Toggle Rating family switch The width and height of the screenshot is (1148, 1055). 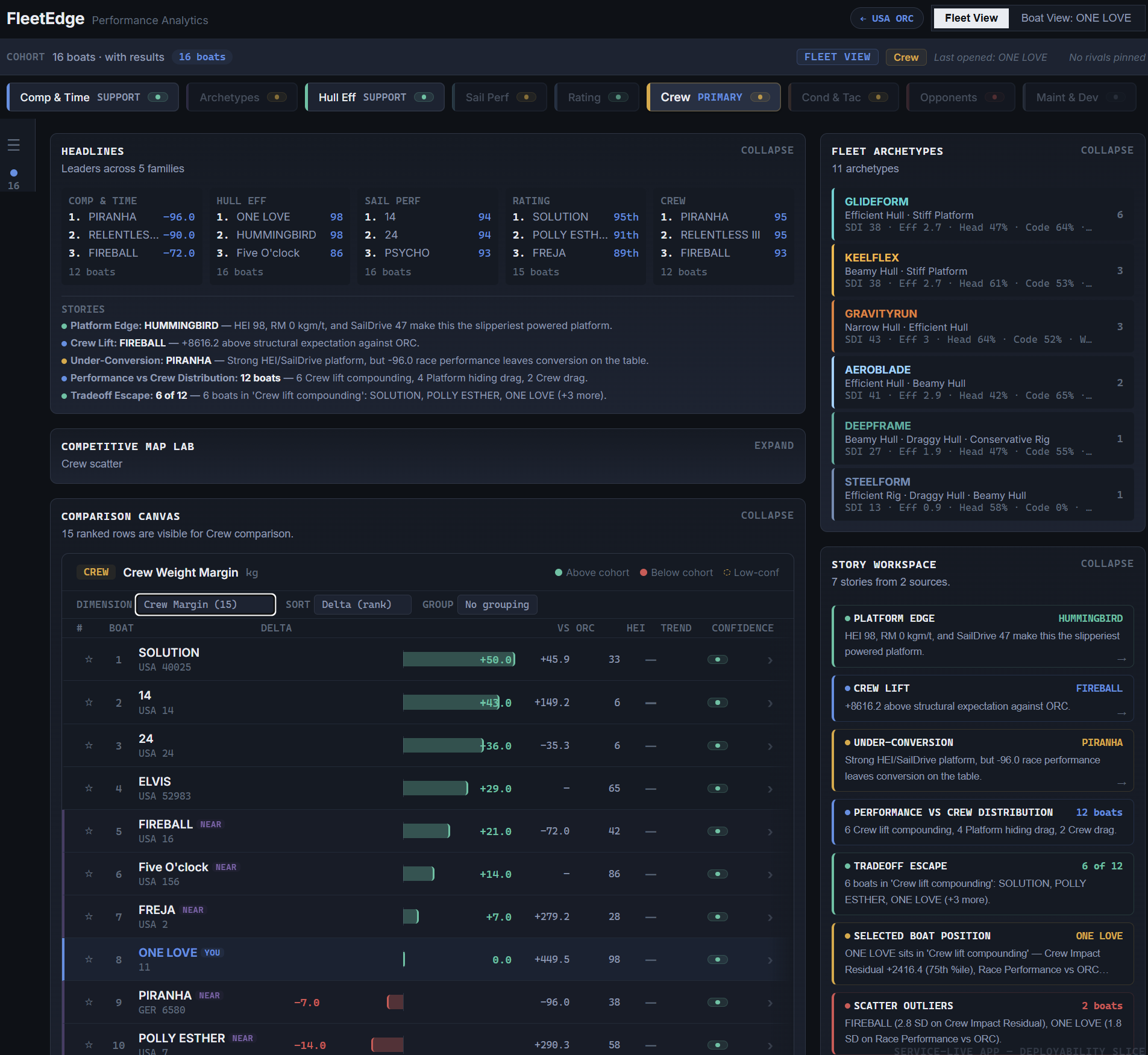point(618,97)
